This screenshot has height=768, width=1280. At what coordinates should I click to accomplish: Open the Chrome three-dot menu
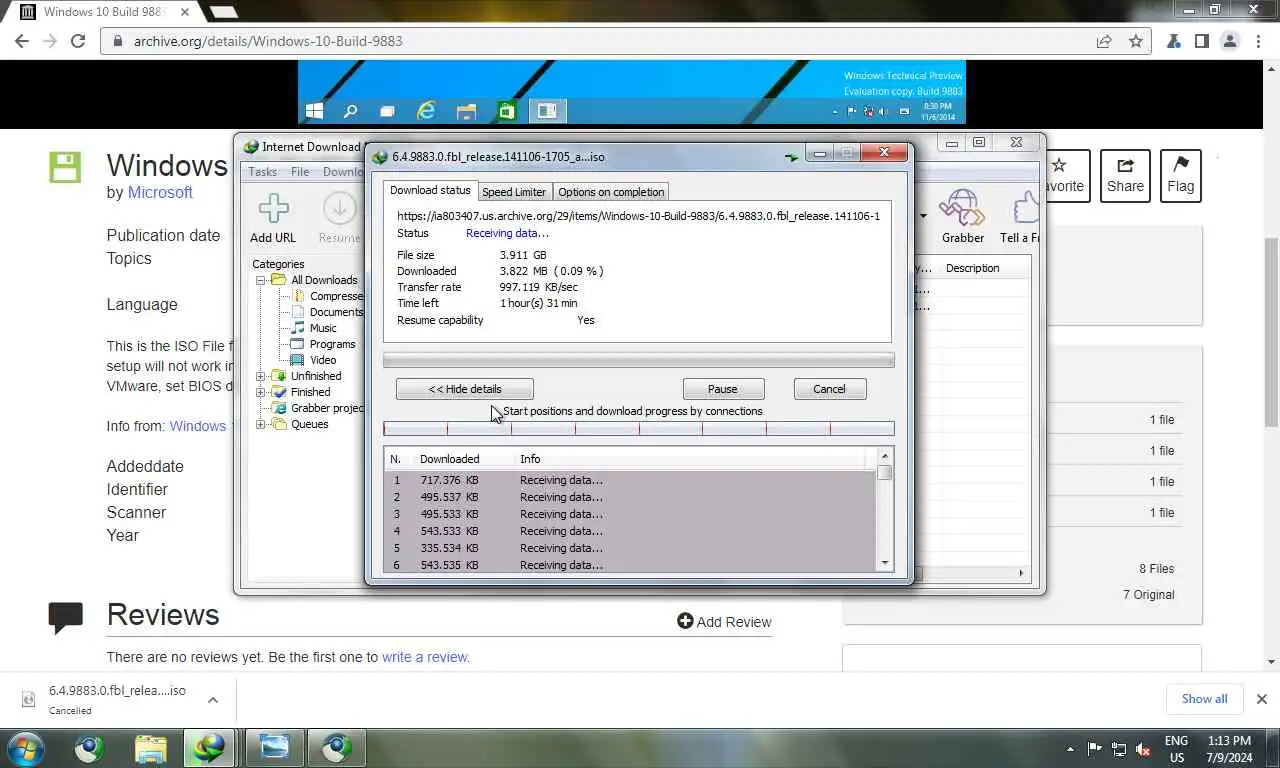click(x=1258, y=41)
